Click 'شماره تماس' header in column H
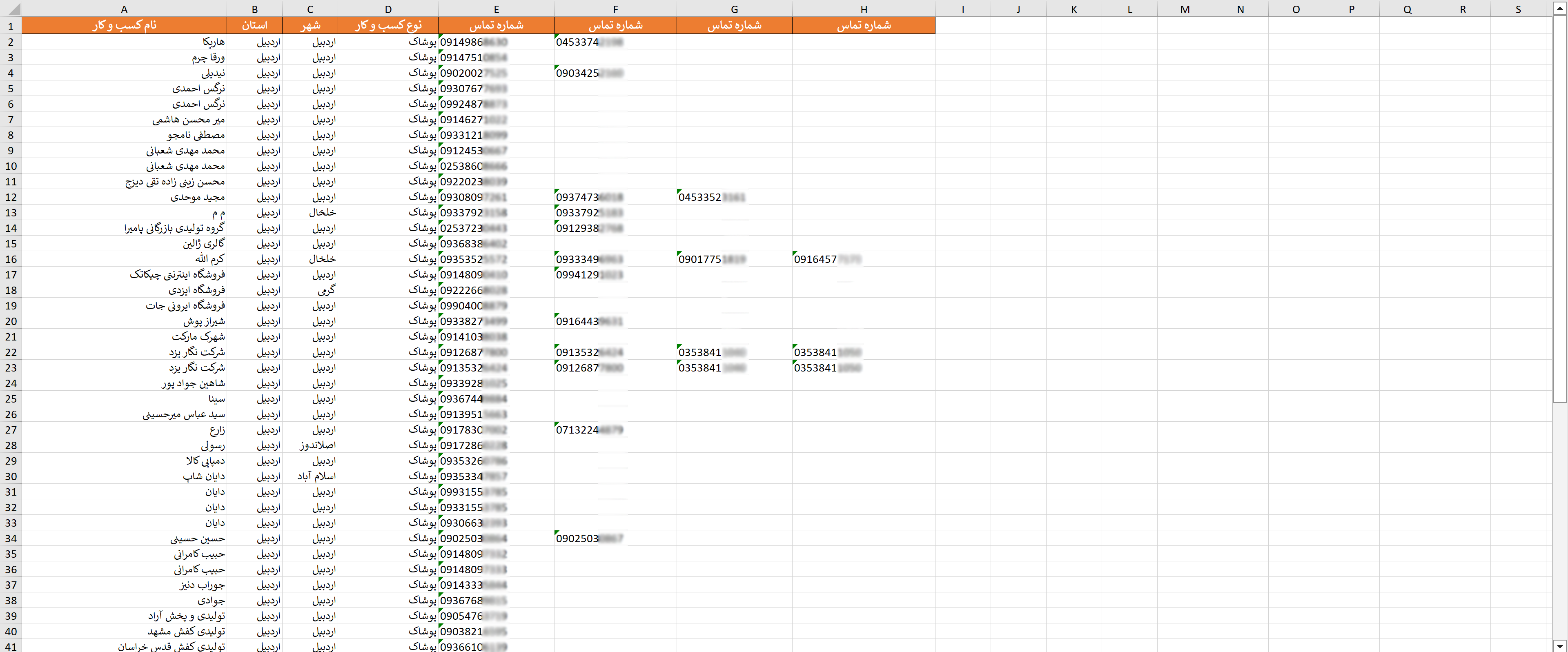This screenshot has height=652, width=1568. tap(864, 25)
